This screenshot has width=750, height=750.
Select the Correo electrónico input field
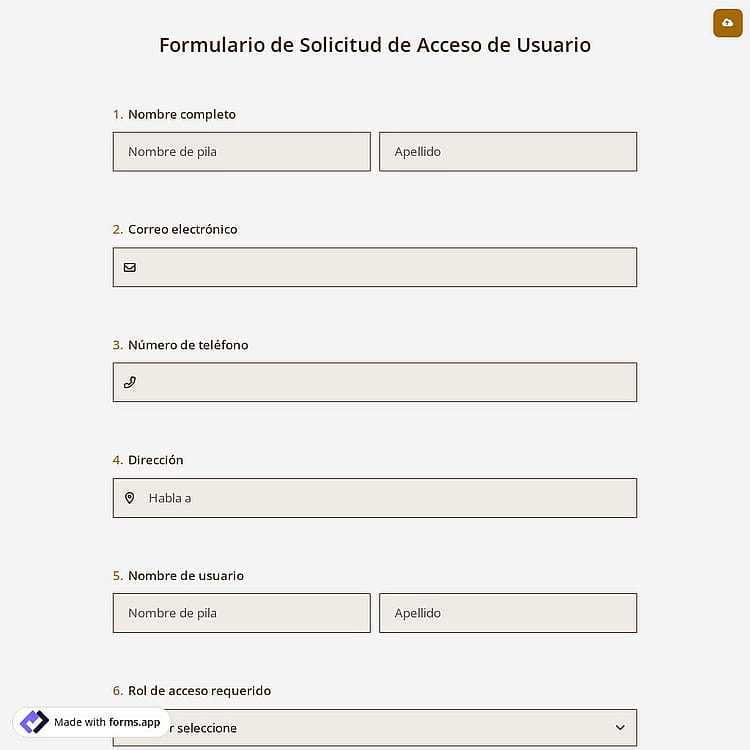pyautogui.click(x=375, y=267)
